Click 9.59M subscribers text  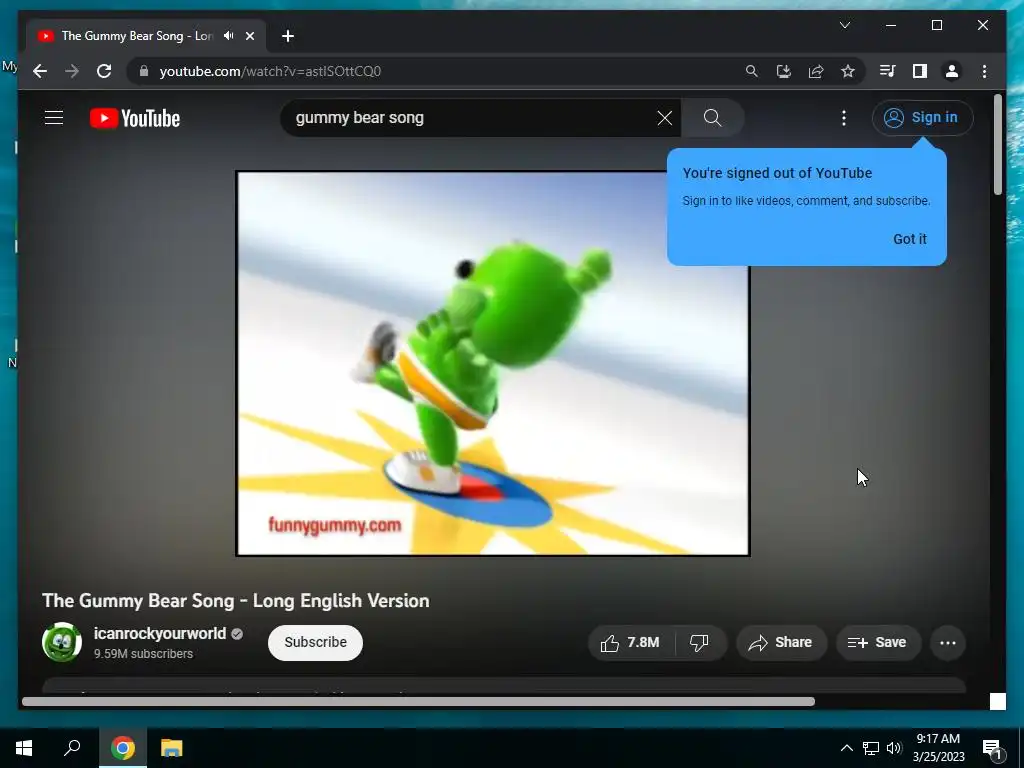143,654
